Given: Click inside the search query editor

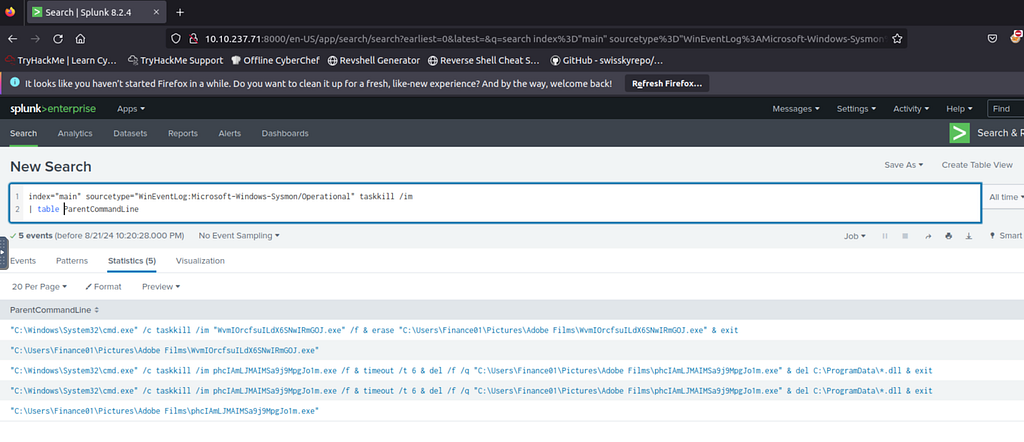Looking at the screenshot, I should coord(496,203).
